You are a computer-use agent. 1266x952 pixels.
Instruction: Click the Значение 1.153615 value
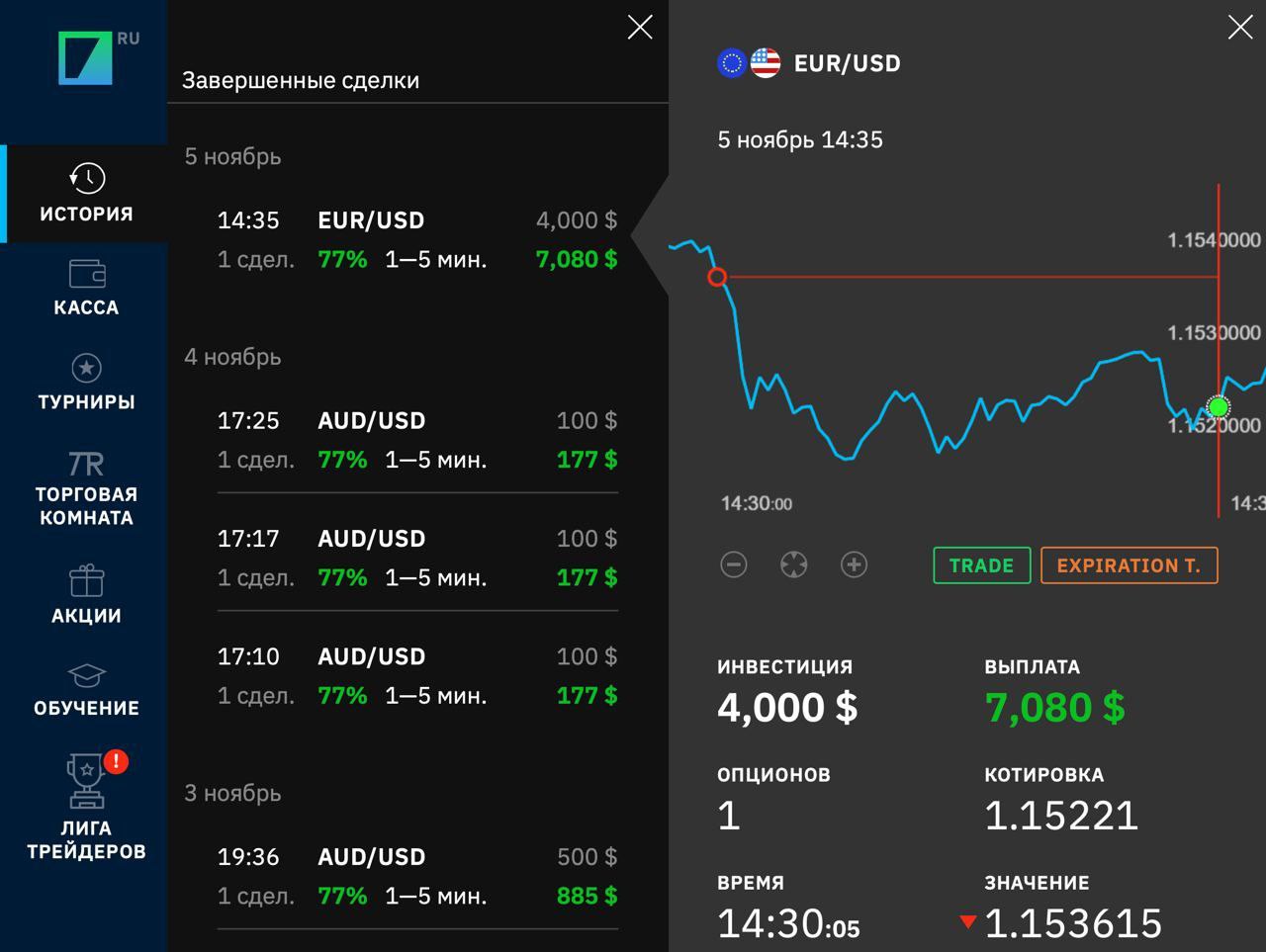(x=1073, y=922)
